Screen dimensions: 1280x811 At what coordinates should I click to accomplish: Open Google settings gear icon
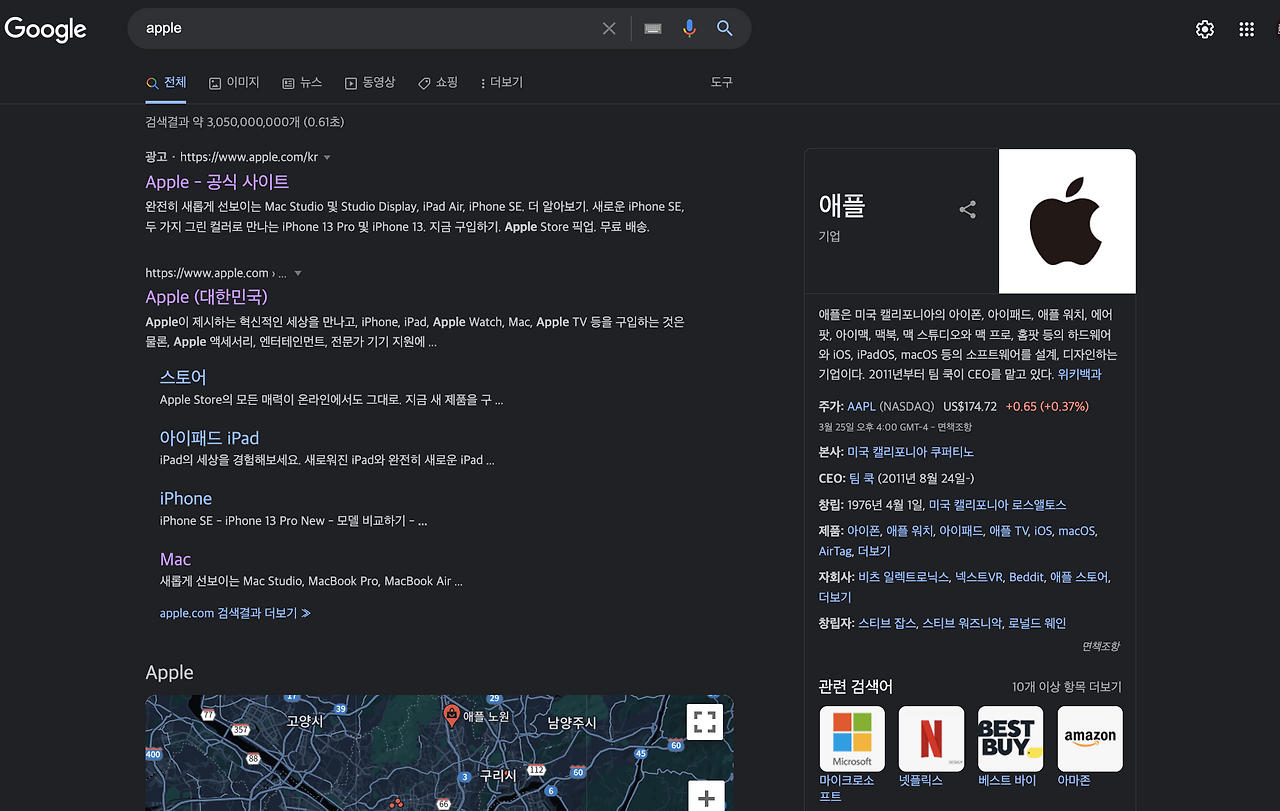[x=1205, y=29]
